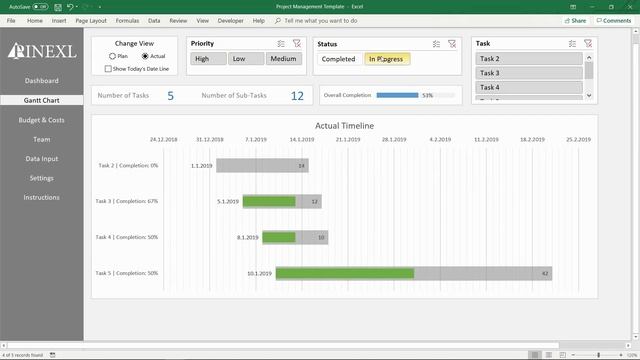Click Status slicer multi-select icon
Viewport: 640px width, 360px height.
coord(436,44)
